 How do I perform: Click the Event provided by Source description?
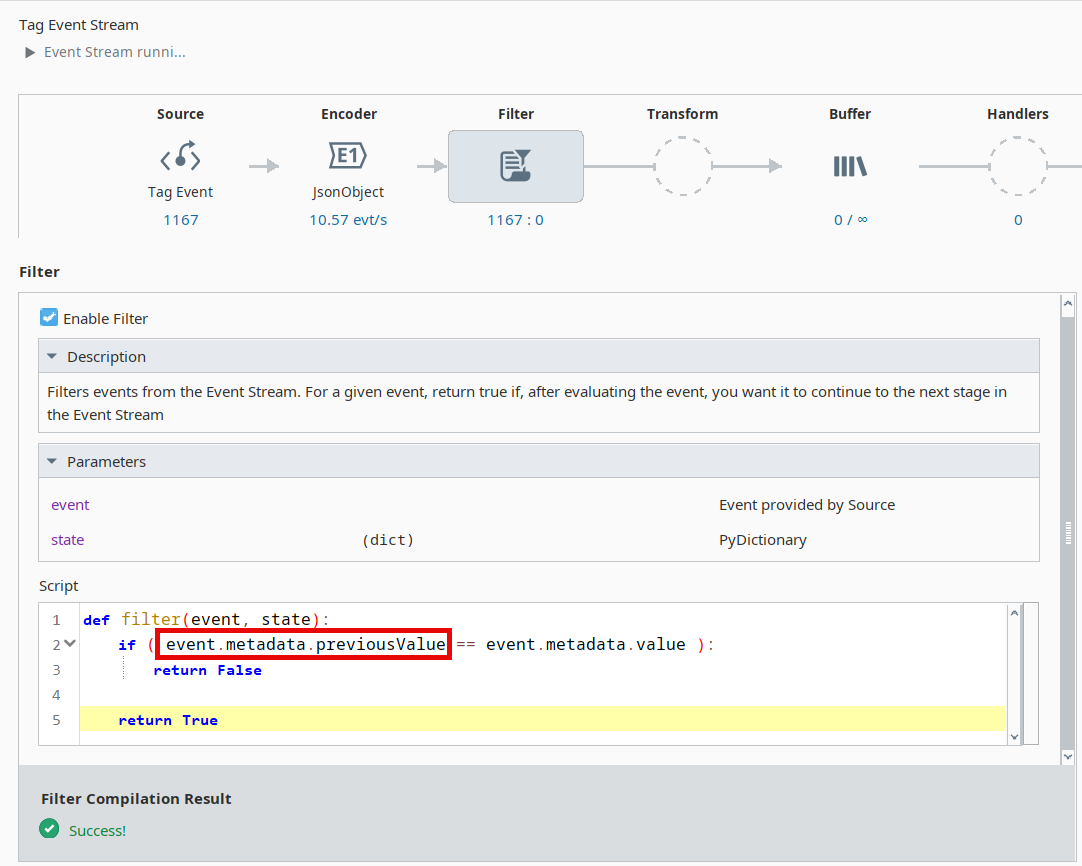click(x=807, y=505)
